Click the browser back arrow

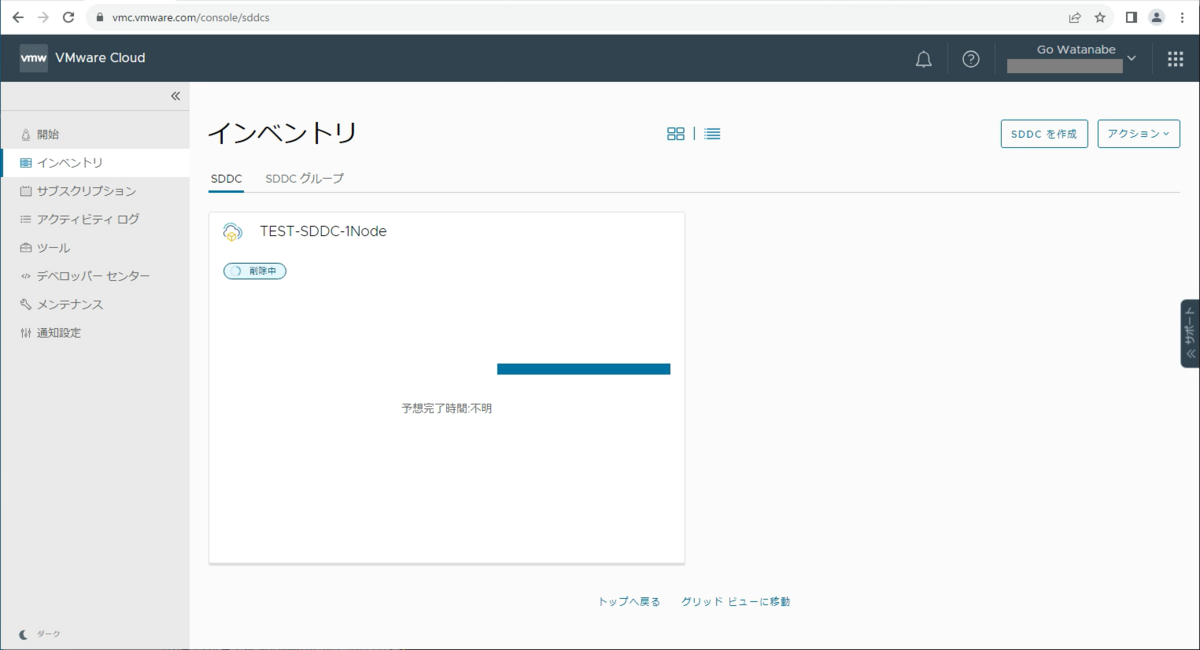pyautogui.click(x=18, y=17)
